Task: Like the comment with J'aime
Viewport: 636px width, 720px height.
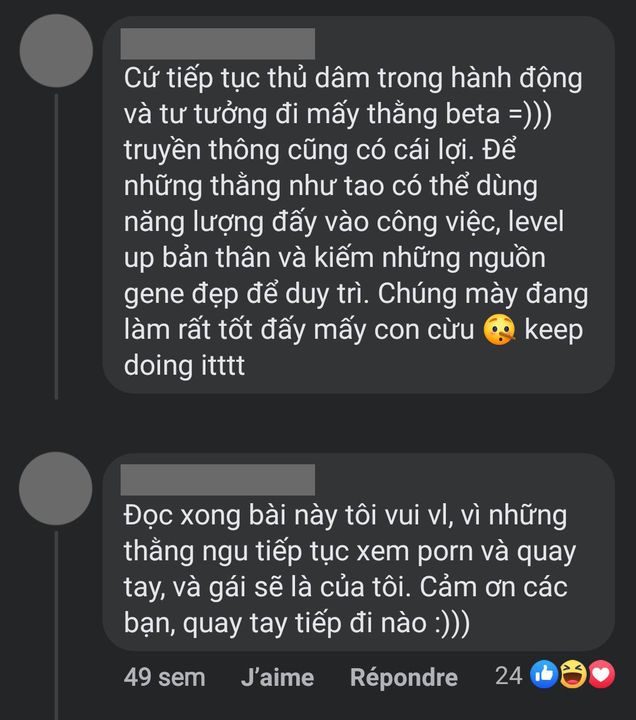Action: (277, 677)
